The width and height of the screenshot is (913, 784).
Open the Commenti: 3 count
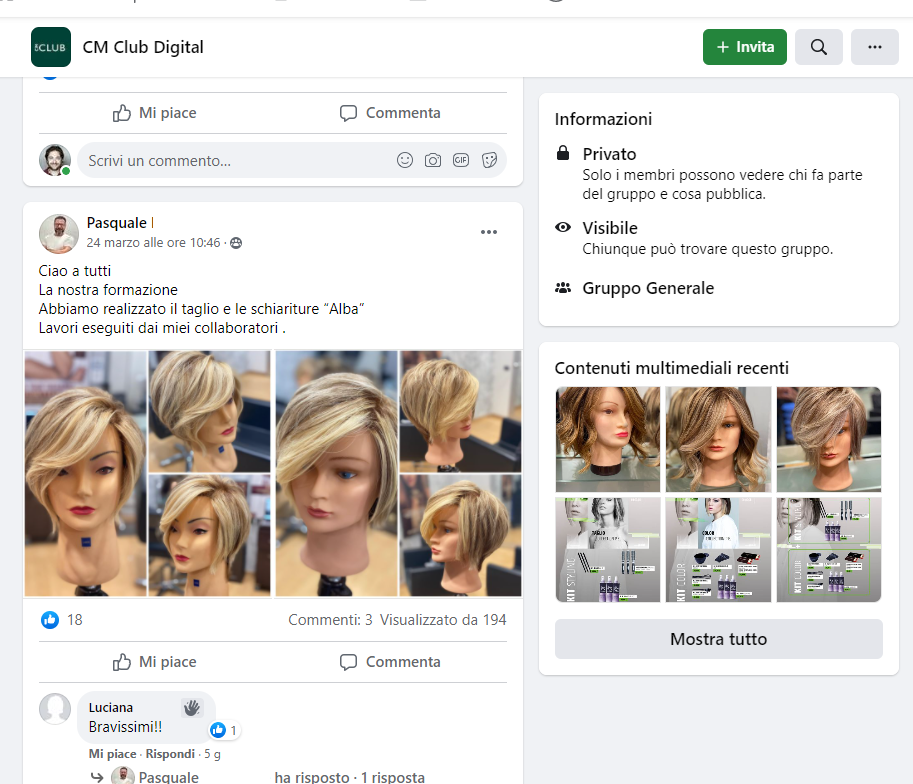coord(330,620)
